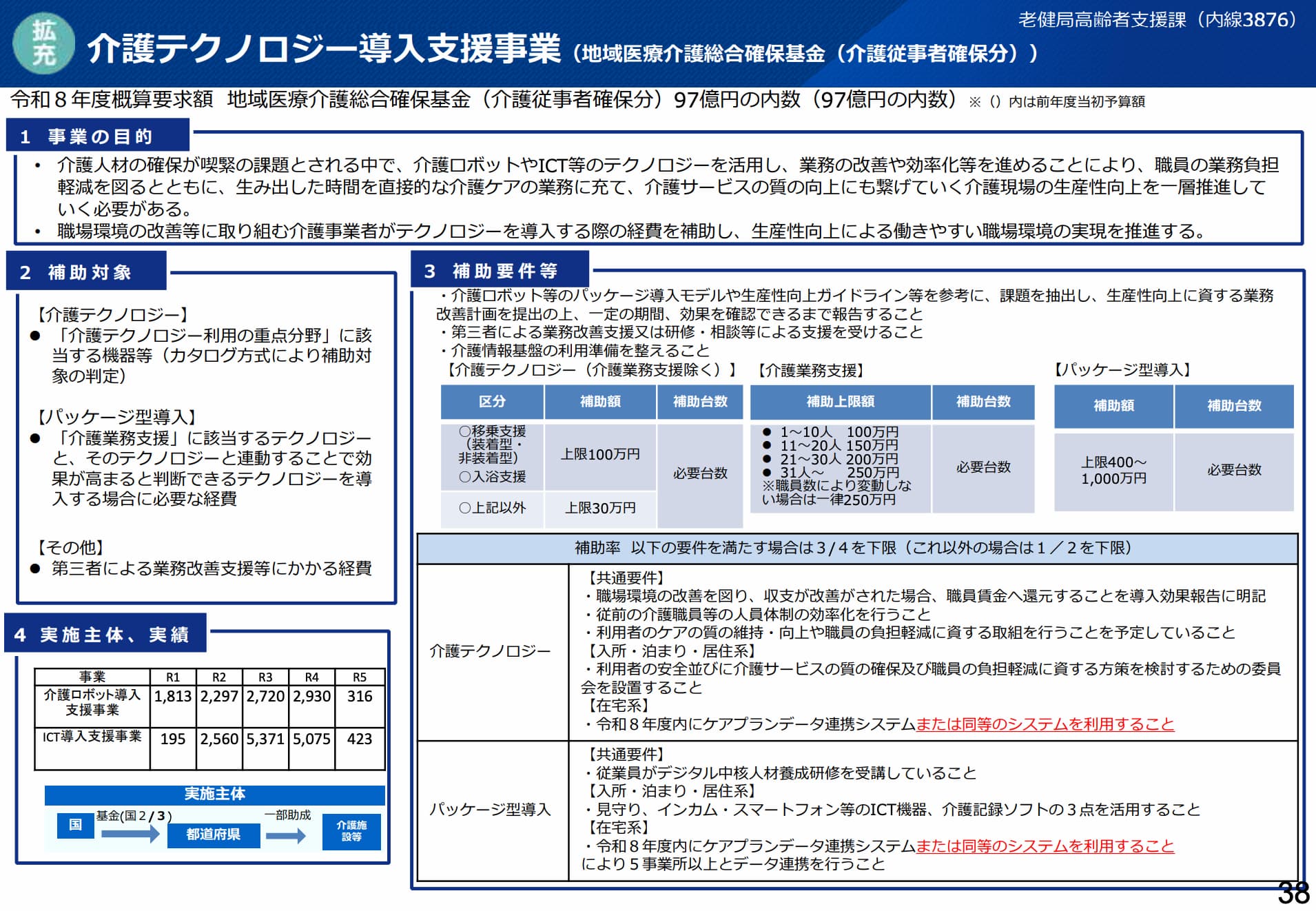The height and width of the screenshot is (911, 1316).
Task: Click the 都道府県 box
Action: (x=214, y=835)
